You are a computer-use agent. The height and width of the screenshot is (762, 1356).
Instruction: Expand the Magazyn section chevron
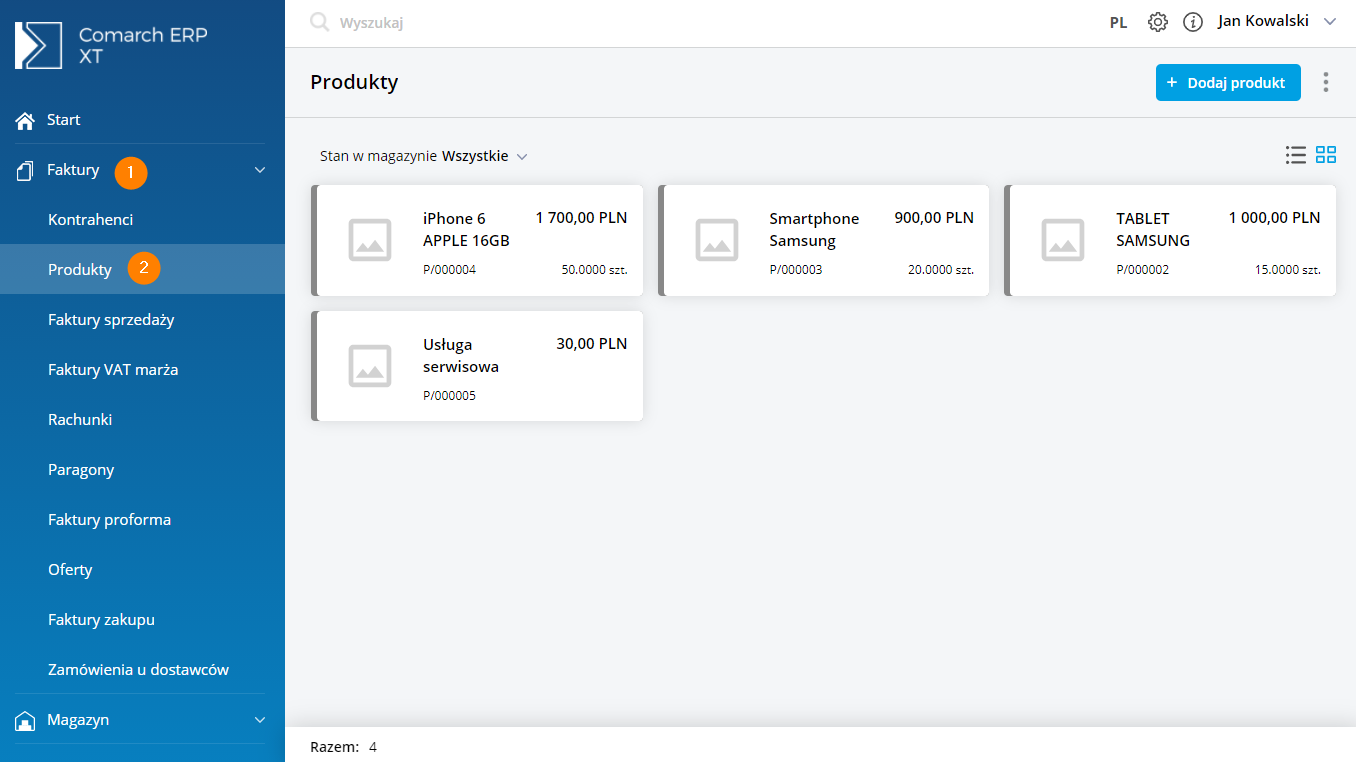click(260, 720)
